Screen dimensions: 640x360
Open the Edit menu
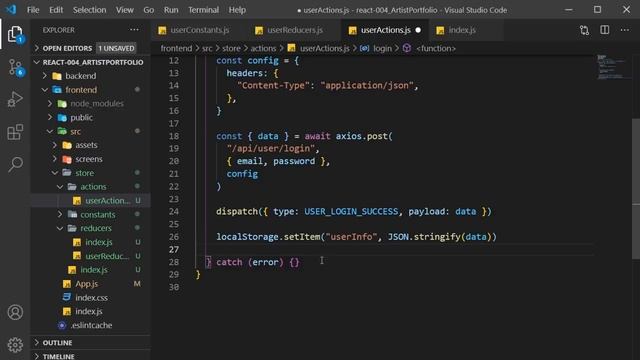click(56, 10)
